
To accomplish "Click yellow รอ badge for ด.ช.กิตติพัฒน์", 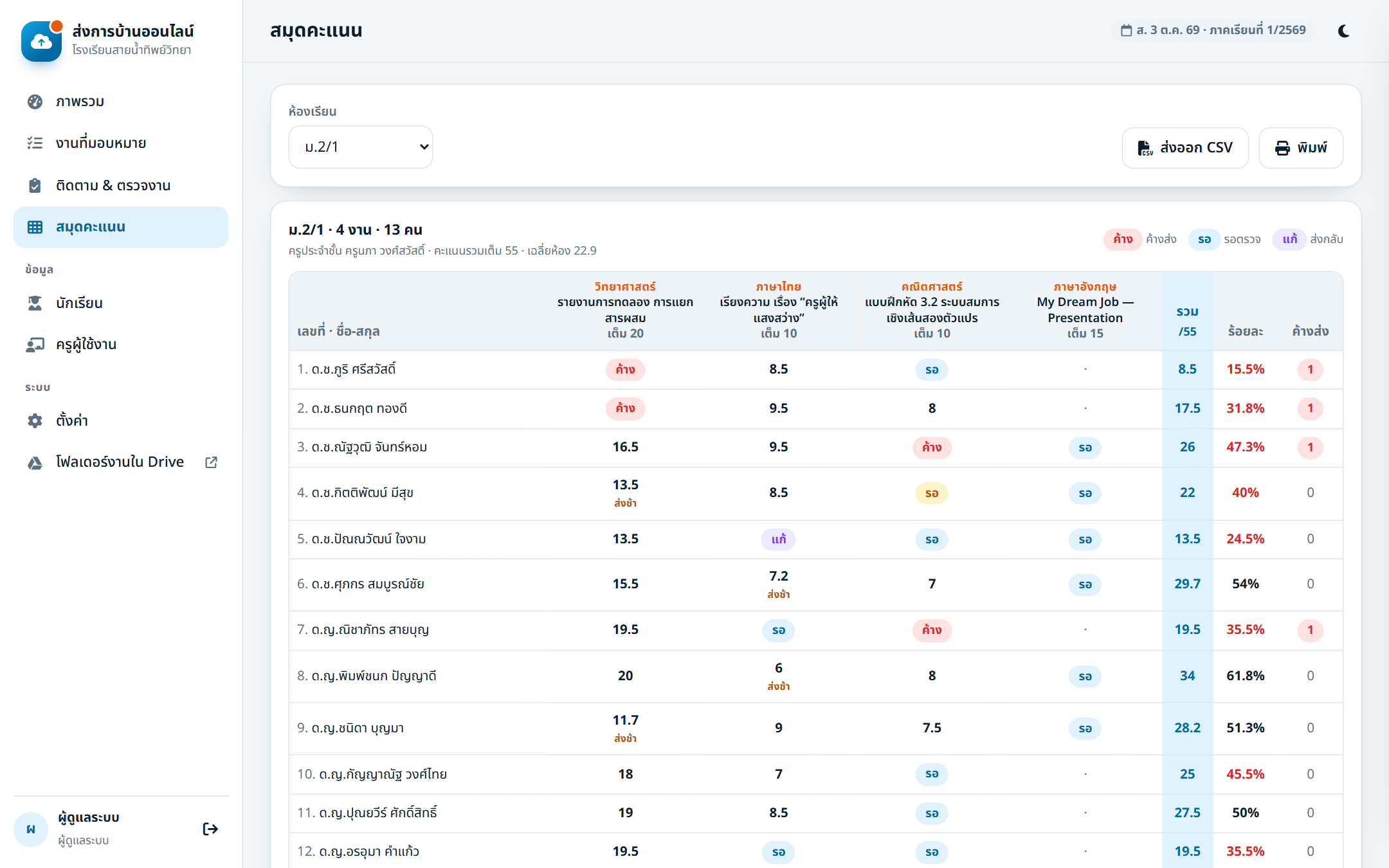I will click(x=932, y=493).
